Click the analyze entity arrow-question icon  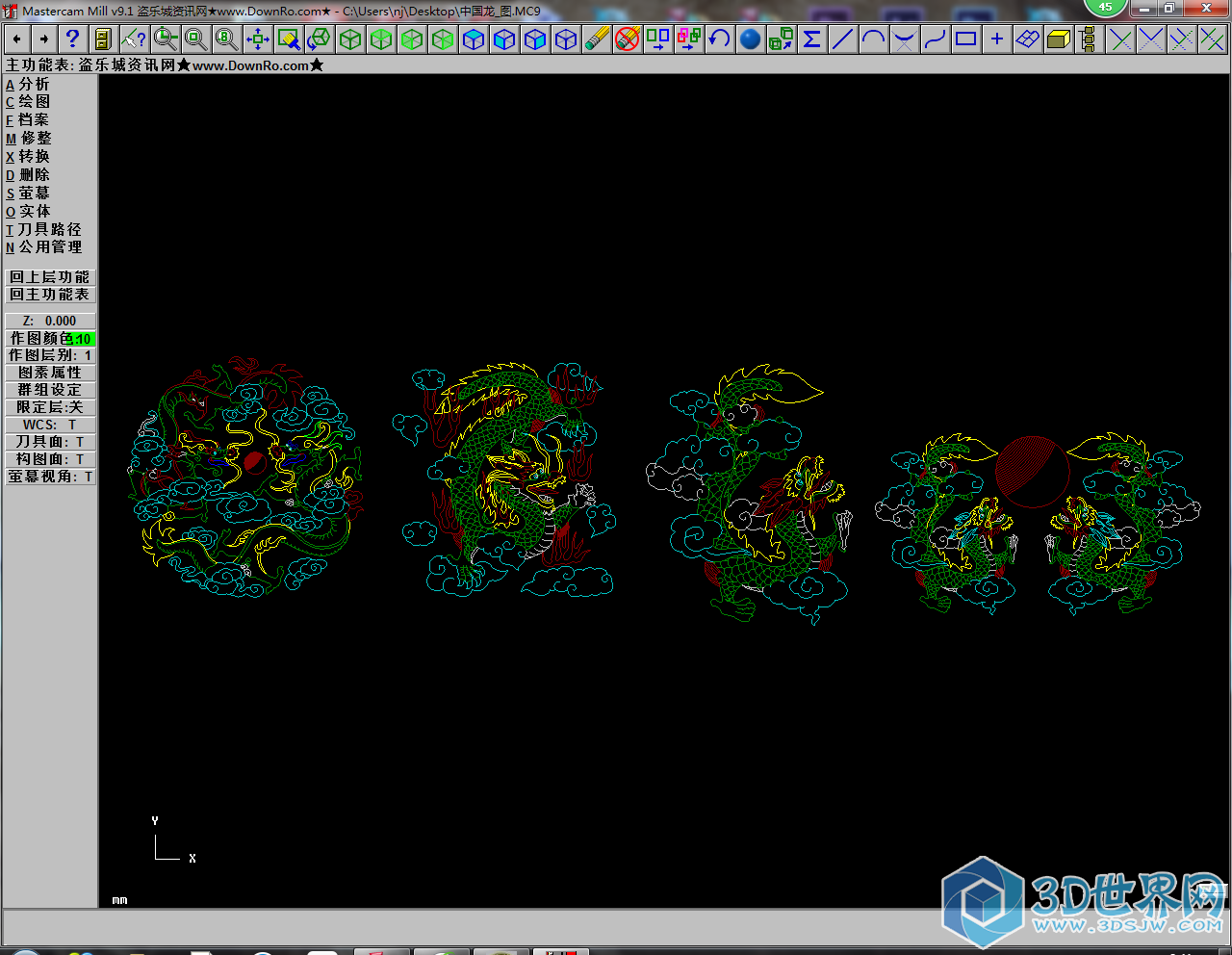135,39
